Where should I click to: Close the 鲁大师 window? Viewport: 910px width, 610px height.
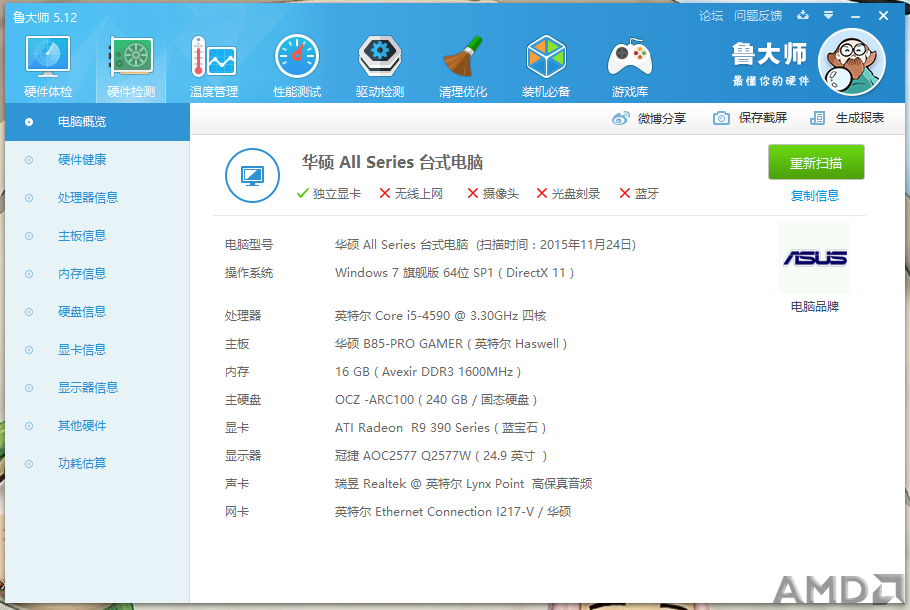pyautogui.click(x=883, y=16)
